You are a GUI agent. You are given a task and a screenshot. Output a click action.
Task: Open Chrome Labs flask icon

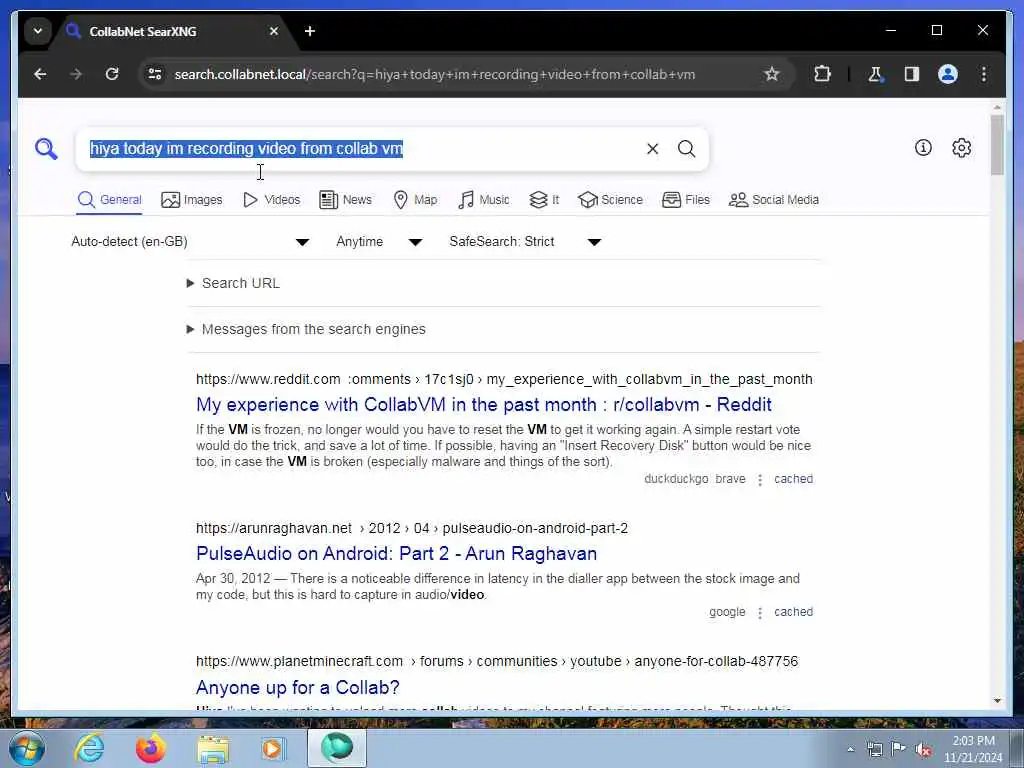[x=875, y=74]
